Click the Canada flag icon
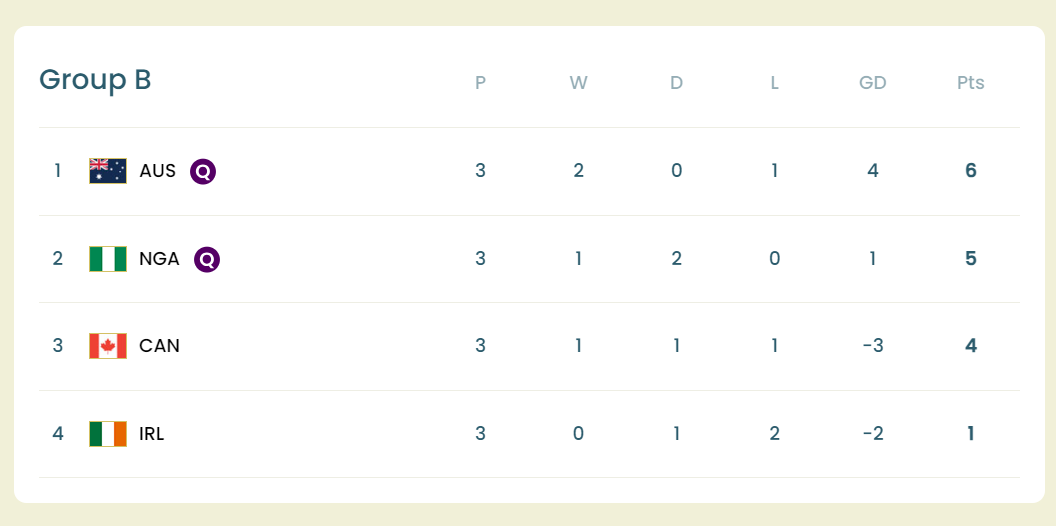 [x=108, y=346]
